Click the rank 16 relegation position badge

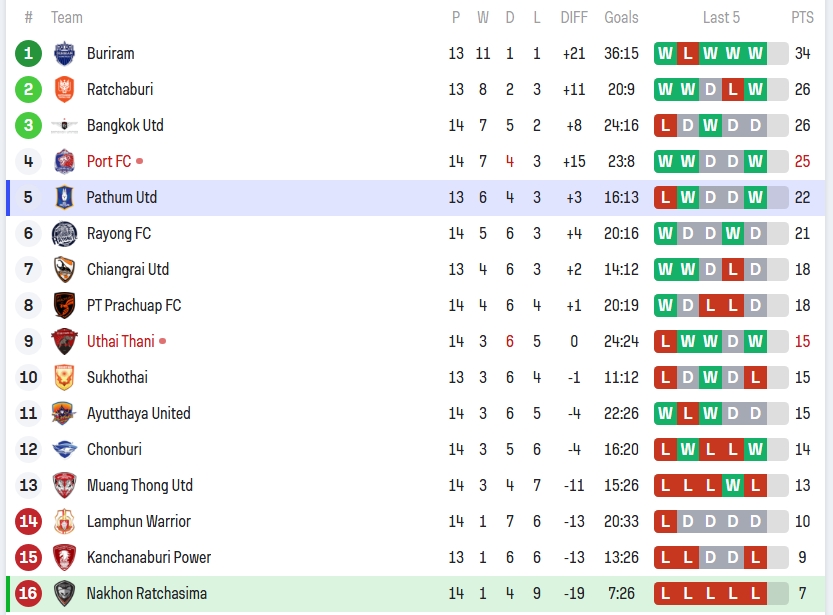[x=28, y=593]
